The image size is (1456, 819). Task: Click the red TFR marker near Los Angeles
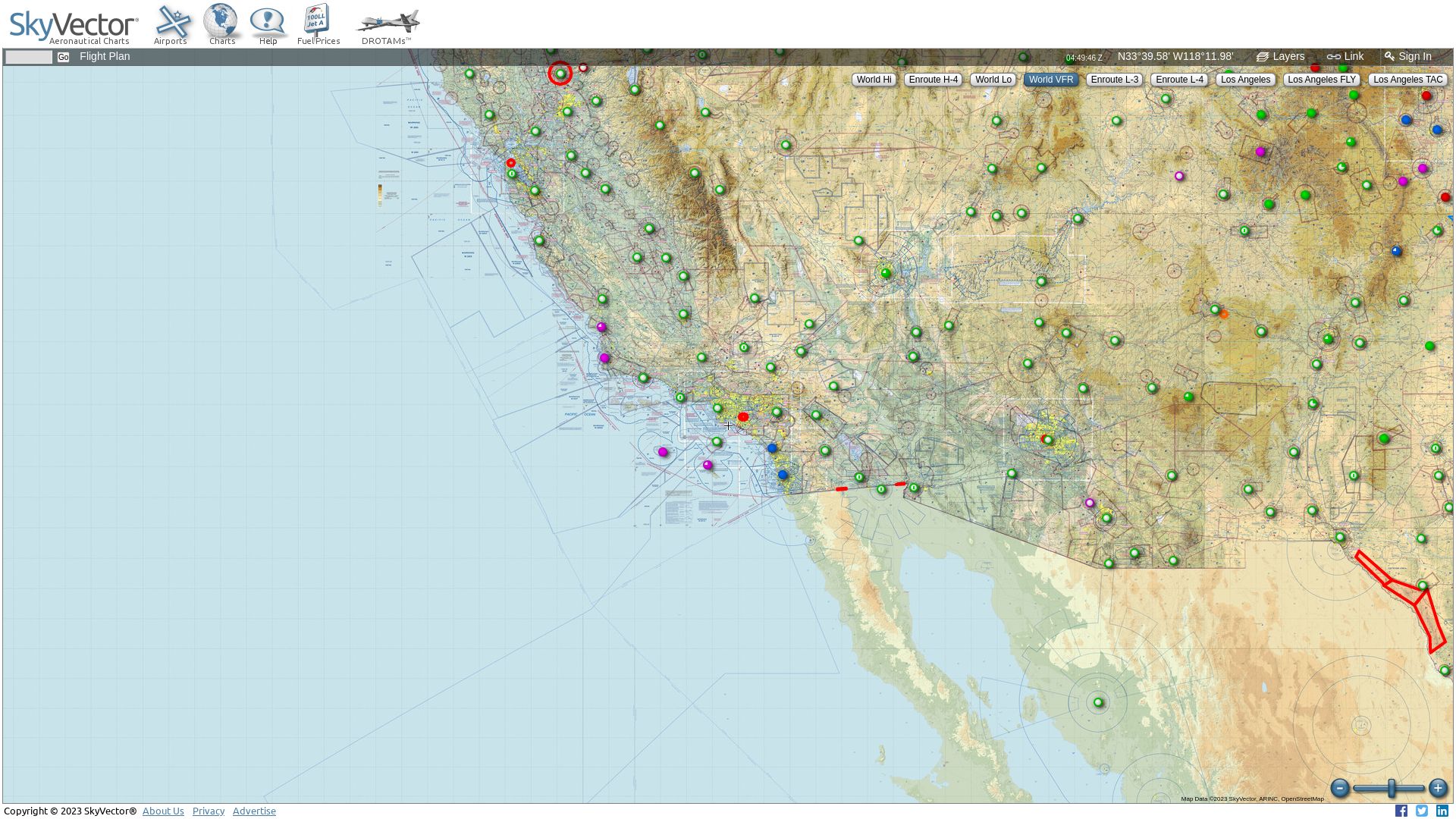click(743, 417)
